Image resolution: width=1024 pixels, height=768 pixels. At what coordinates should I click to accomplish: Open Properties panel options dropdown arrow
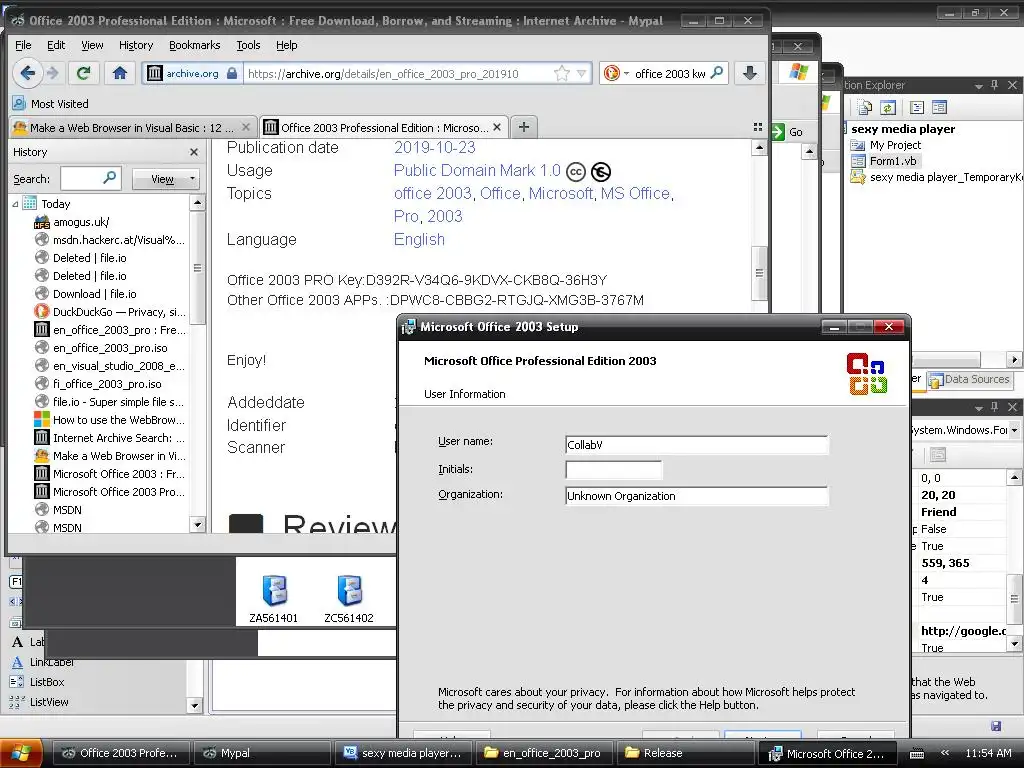(x=978, y=407)
